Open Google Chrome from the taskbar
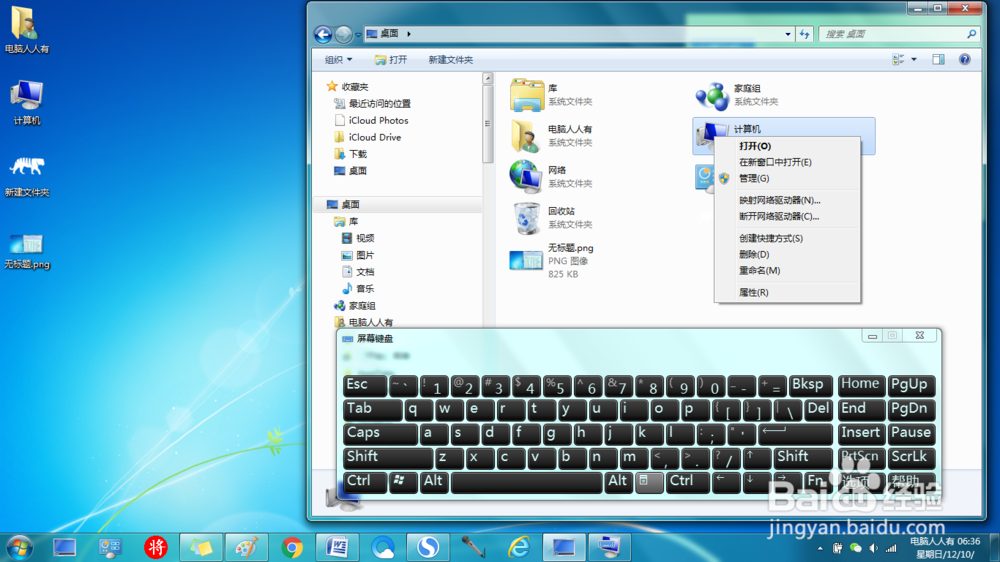Screen dimensions: 1000x562 pos(292,547)
